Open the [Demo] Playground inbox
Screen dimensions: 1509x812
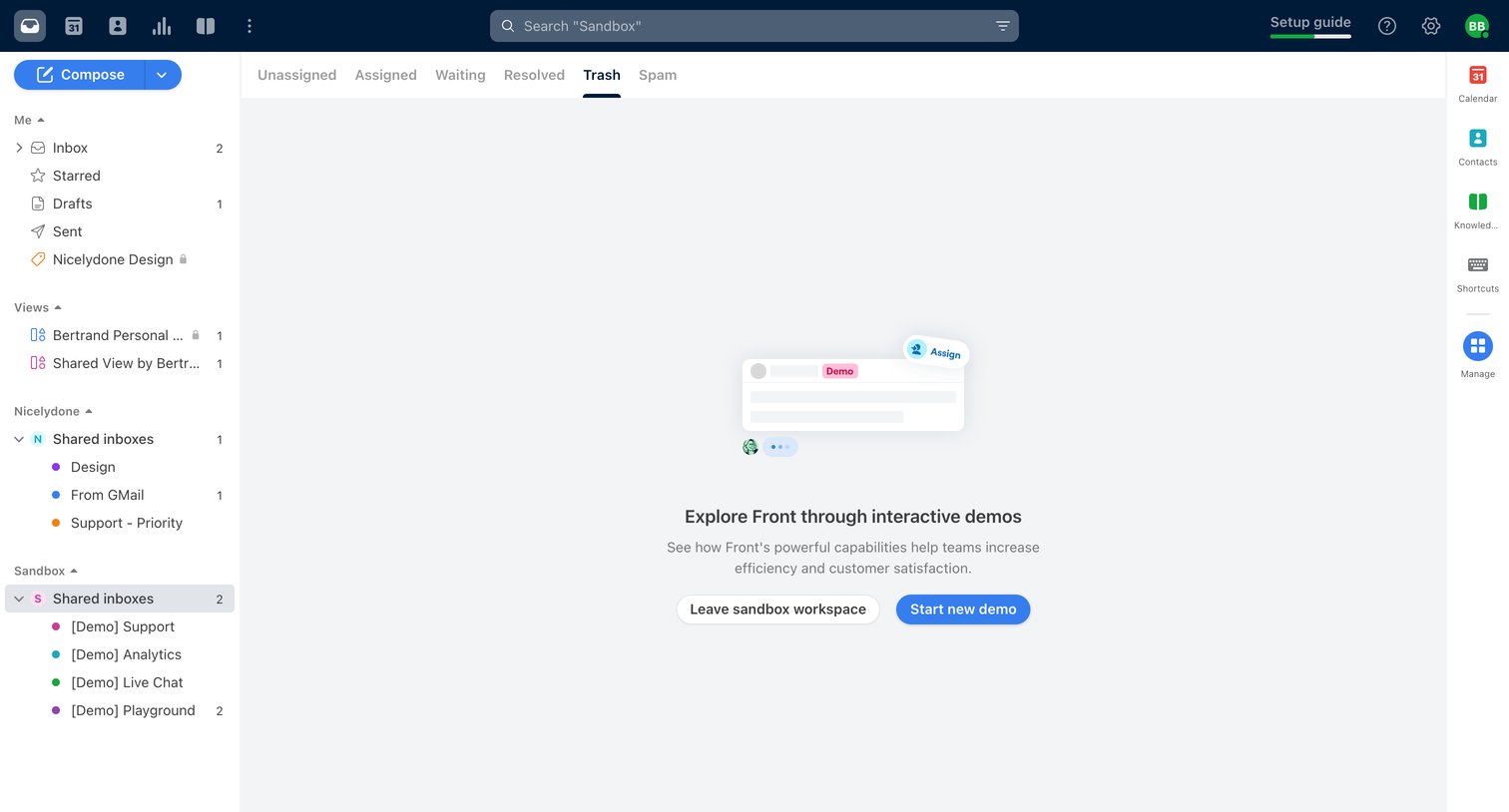tap(120, 710)
